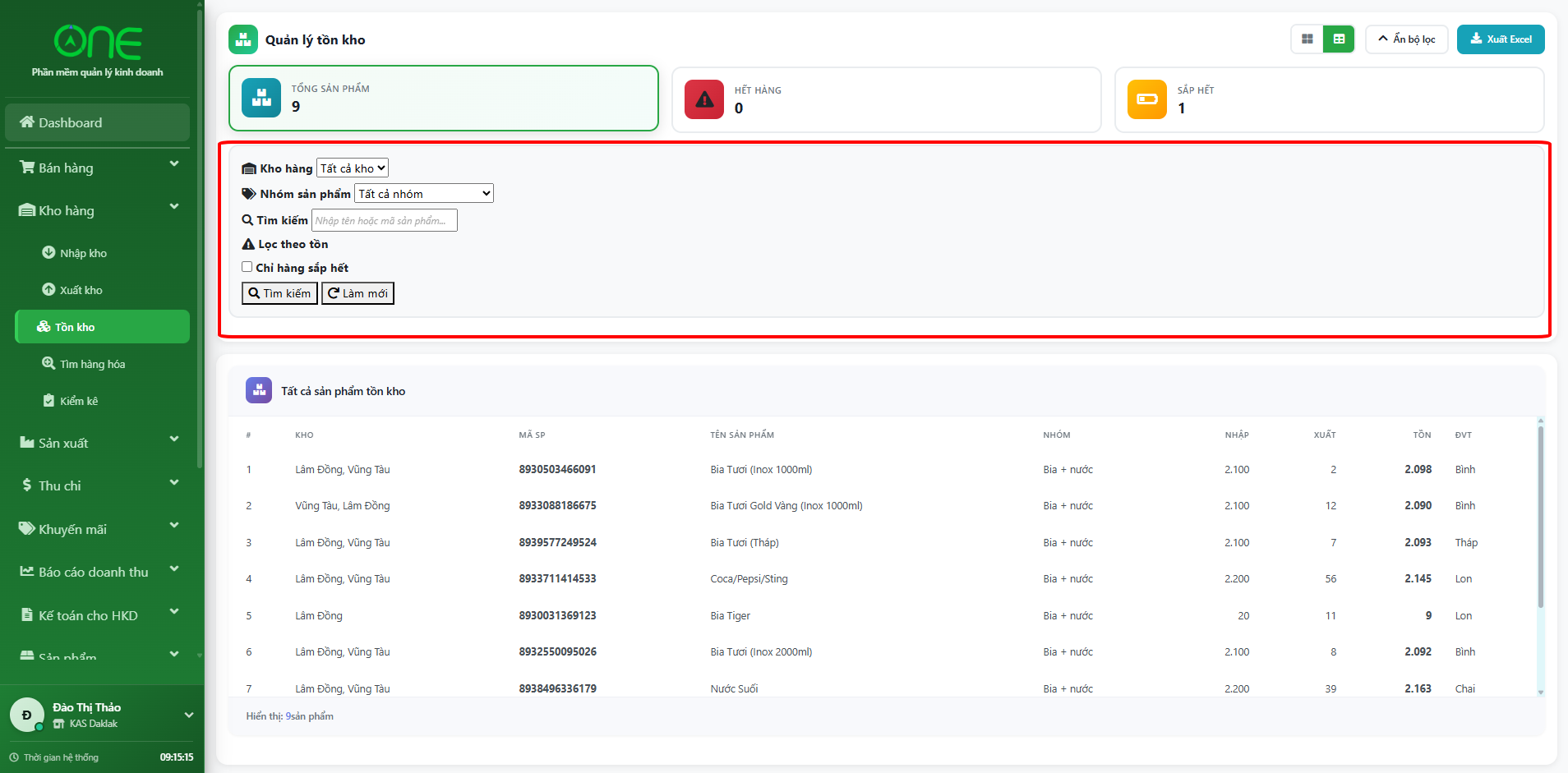1568x773 pixels.
Task: Click the red out-of-stock warning icon
Action: 704,99
